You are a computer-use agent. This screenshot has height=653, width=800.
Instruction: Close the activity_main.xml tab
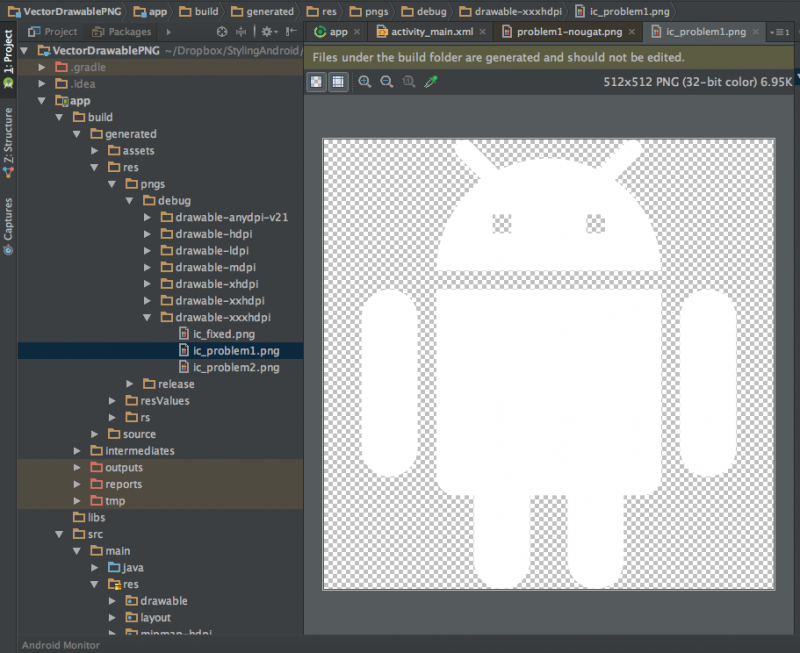click(483, 32)
